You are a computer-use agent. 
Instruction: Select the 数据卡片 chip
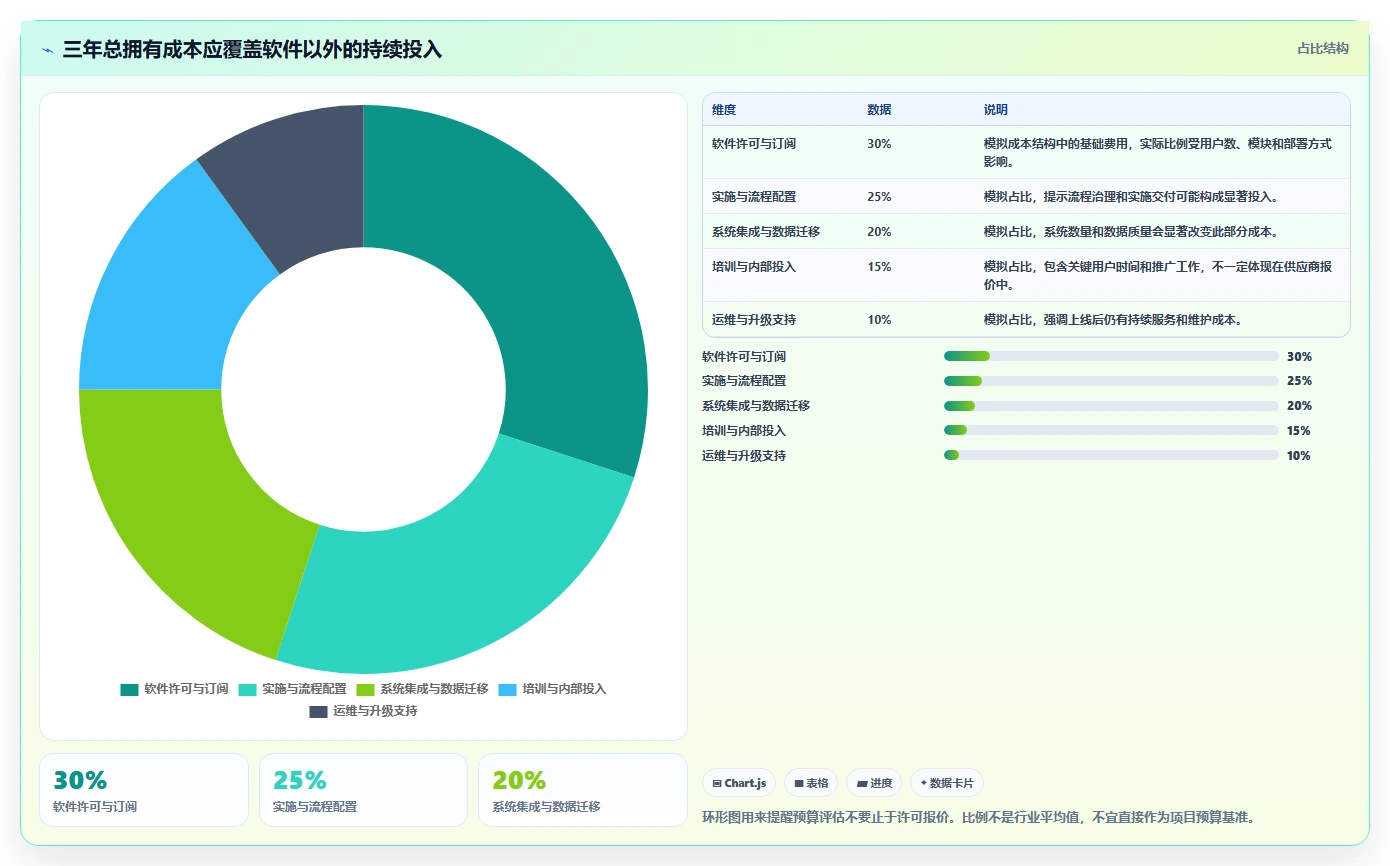coord(947,783)
